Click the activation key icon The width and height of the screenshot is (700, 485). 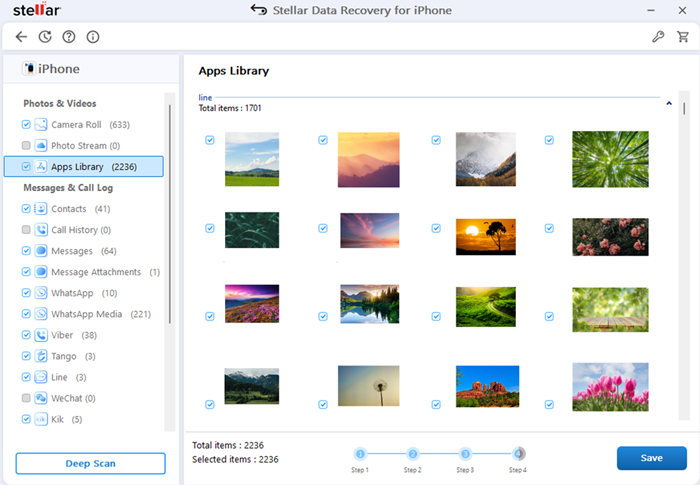click(x=658, y=37)
